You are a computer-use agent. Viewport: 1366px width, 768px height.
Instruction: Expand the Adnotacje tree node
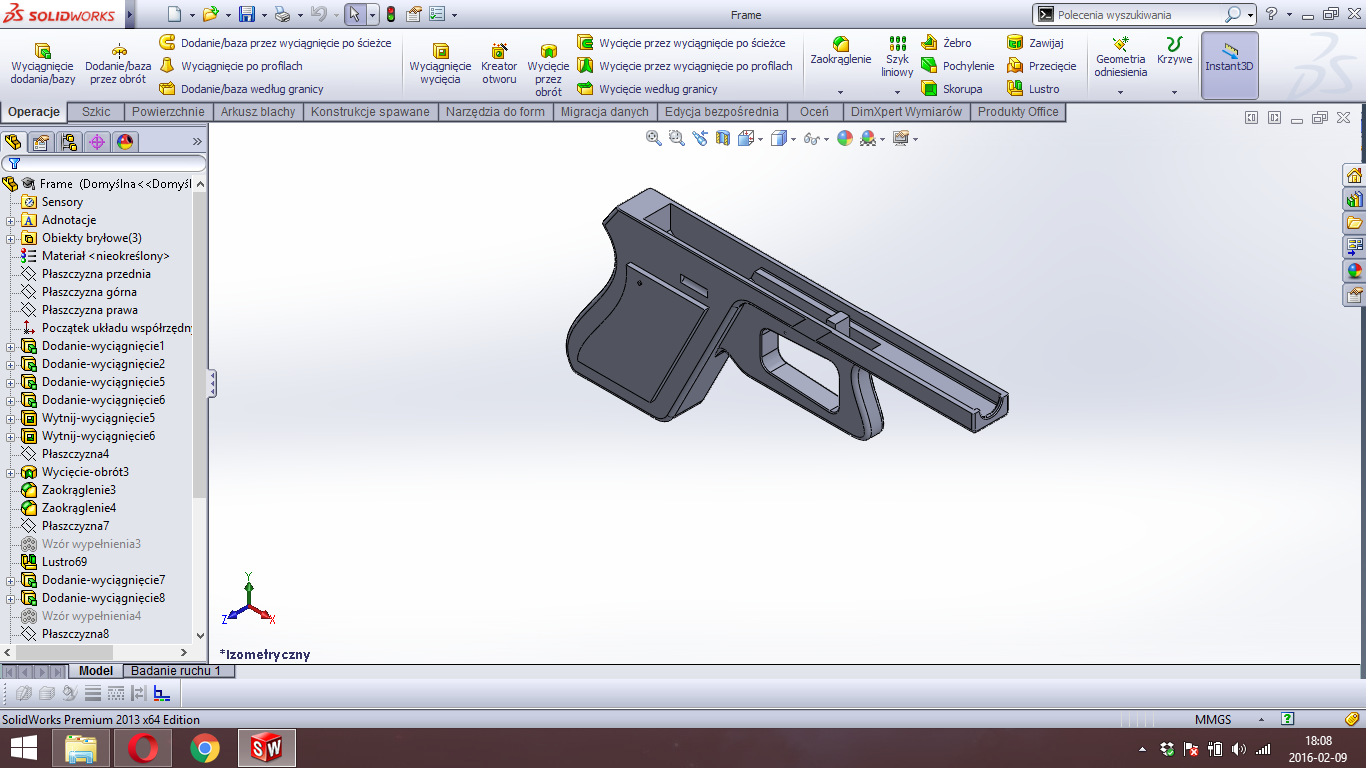coord(10,220)
